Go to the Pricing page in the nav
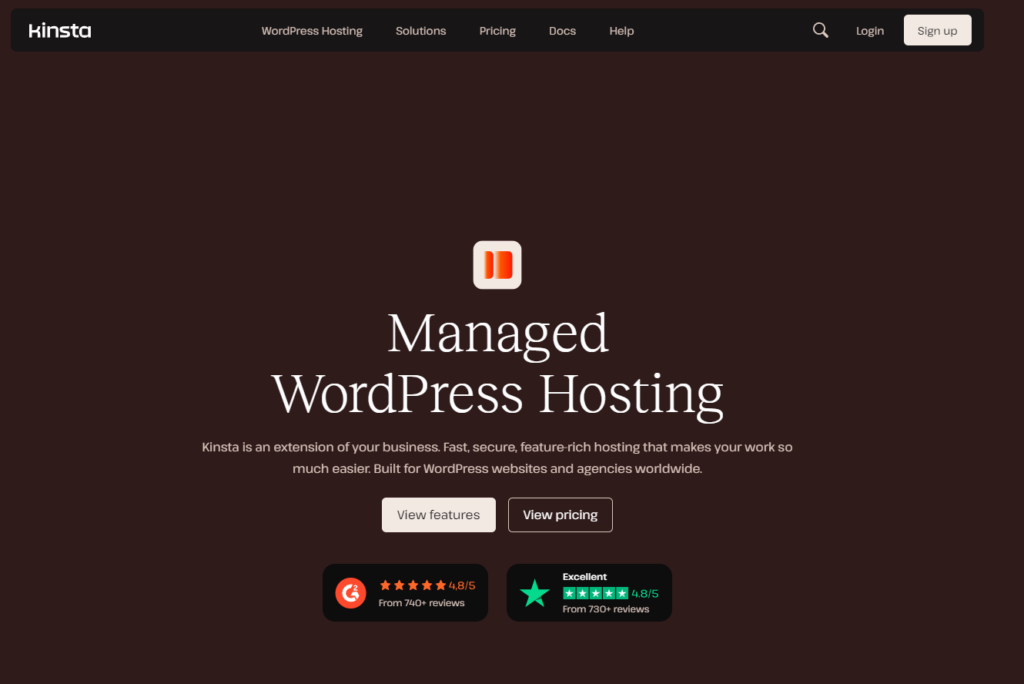This screenshot has width=1024, height=684. [x=497, y=31]
